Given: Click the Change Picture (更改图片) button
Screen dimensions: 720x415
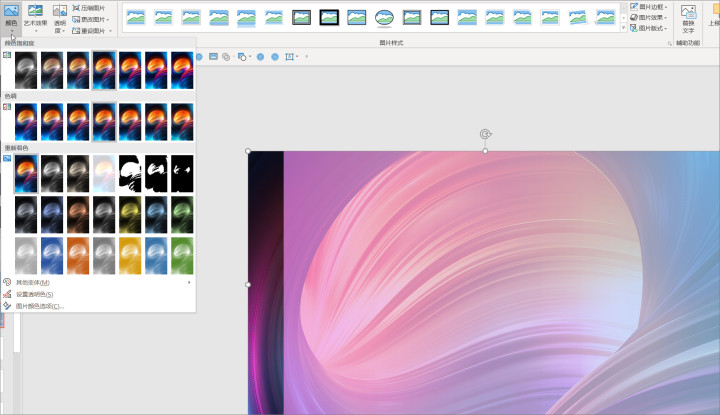Looking at the screenshot, I should pos(90,19).
